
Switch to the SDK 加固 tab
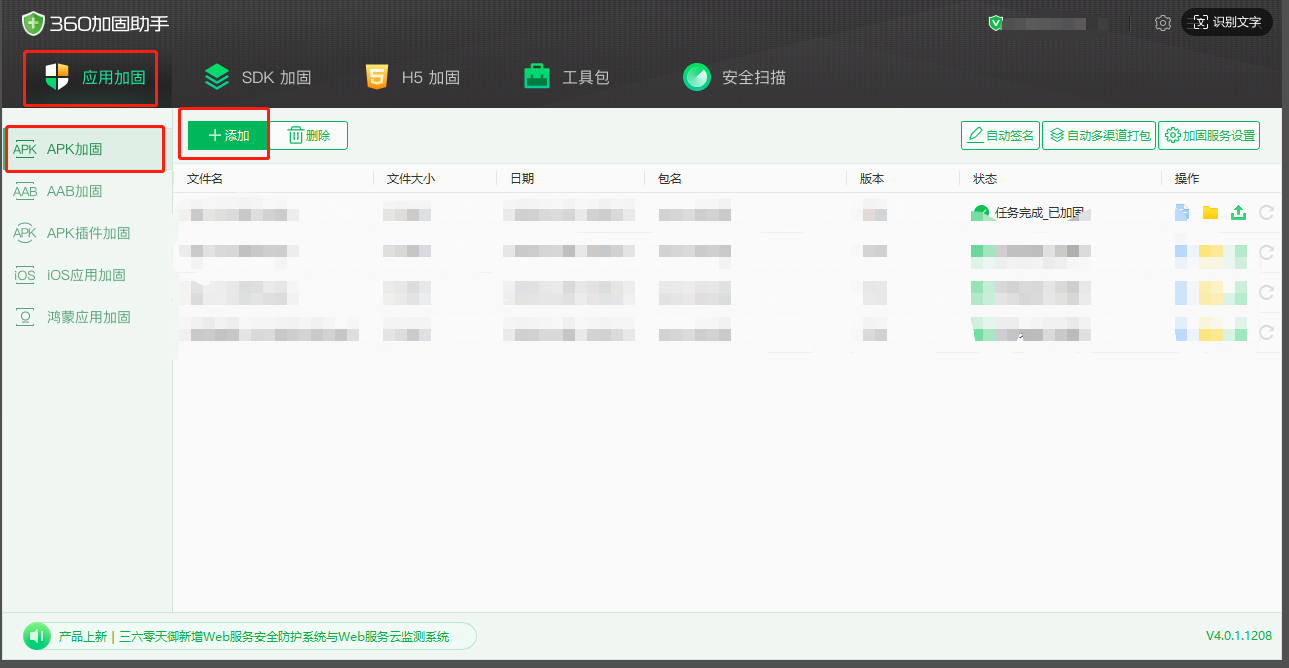(257, 77)
